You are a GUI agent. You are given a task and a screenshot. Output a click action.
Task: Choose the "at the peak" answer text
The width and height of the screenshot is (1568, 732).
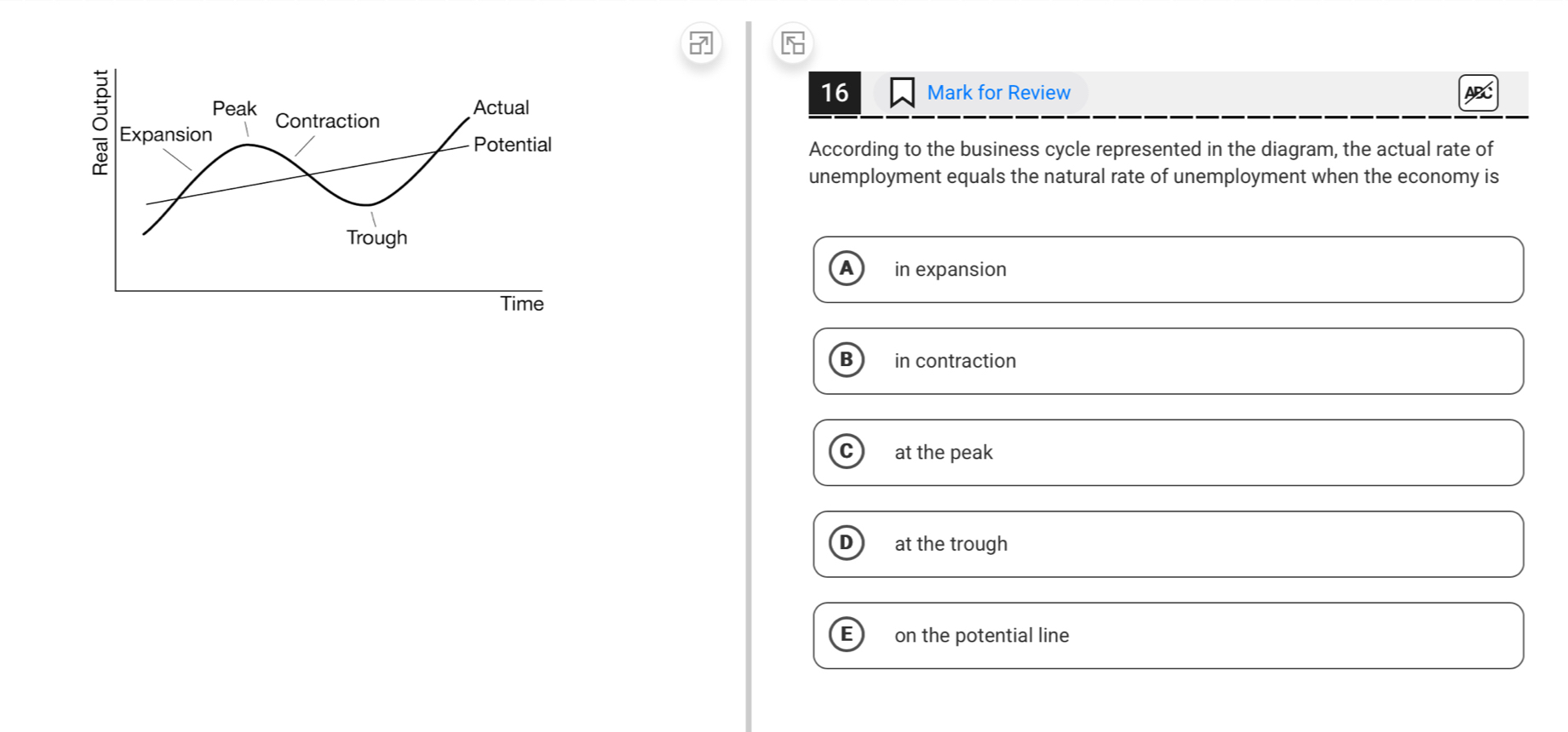click(944, 453)
